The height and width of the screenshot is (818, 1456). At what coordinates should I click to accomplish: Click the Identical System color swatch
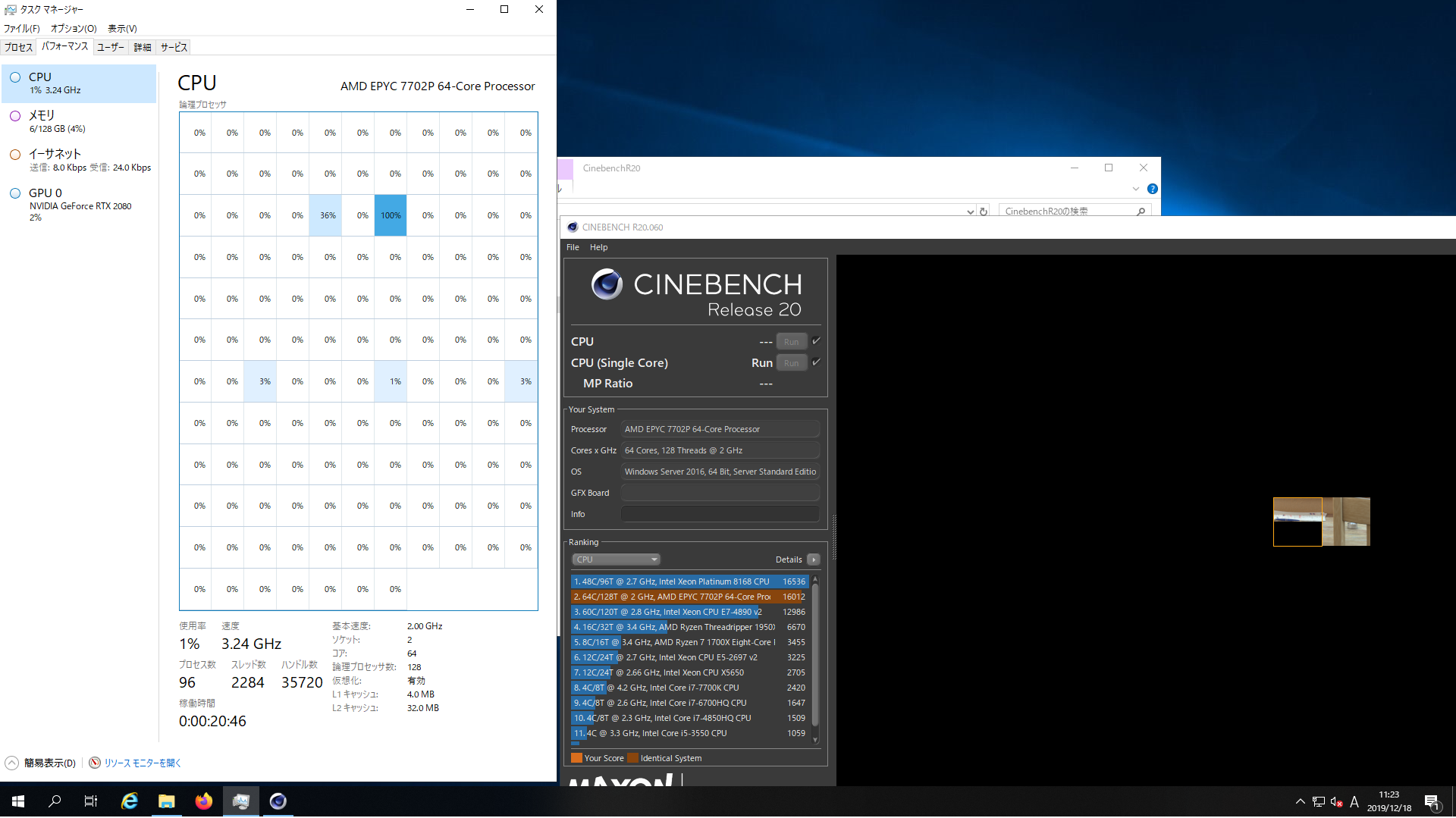point(632,758)
